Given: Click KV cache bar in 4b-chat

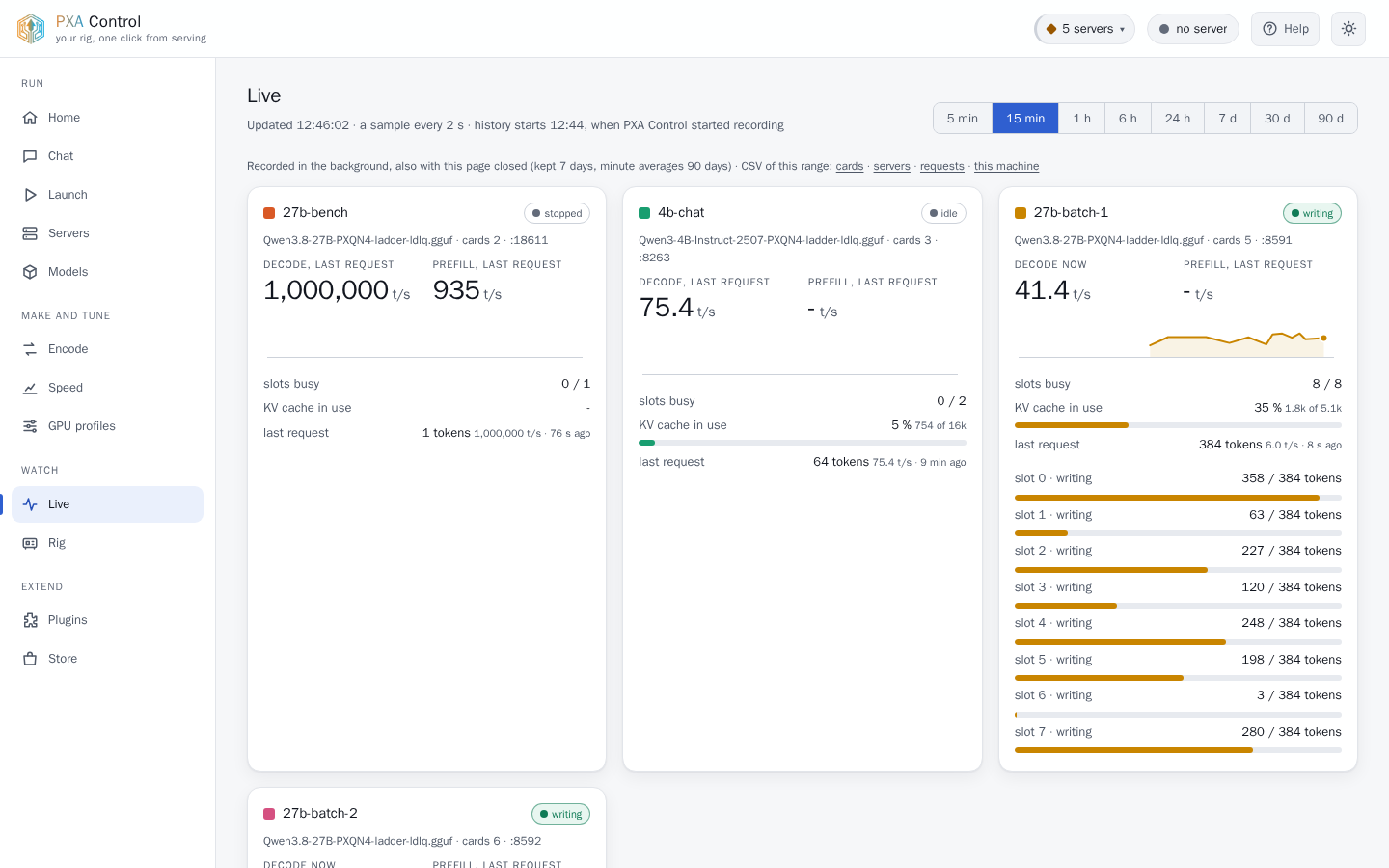Looking at the screenshot, I should click(803, 443).
